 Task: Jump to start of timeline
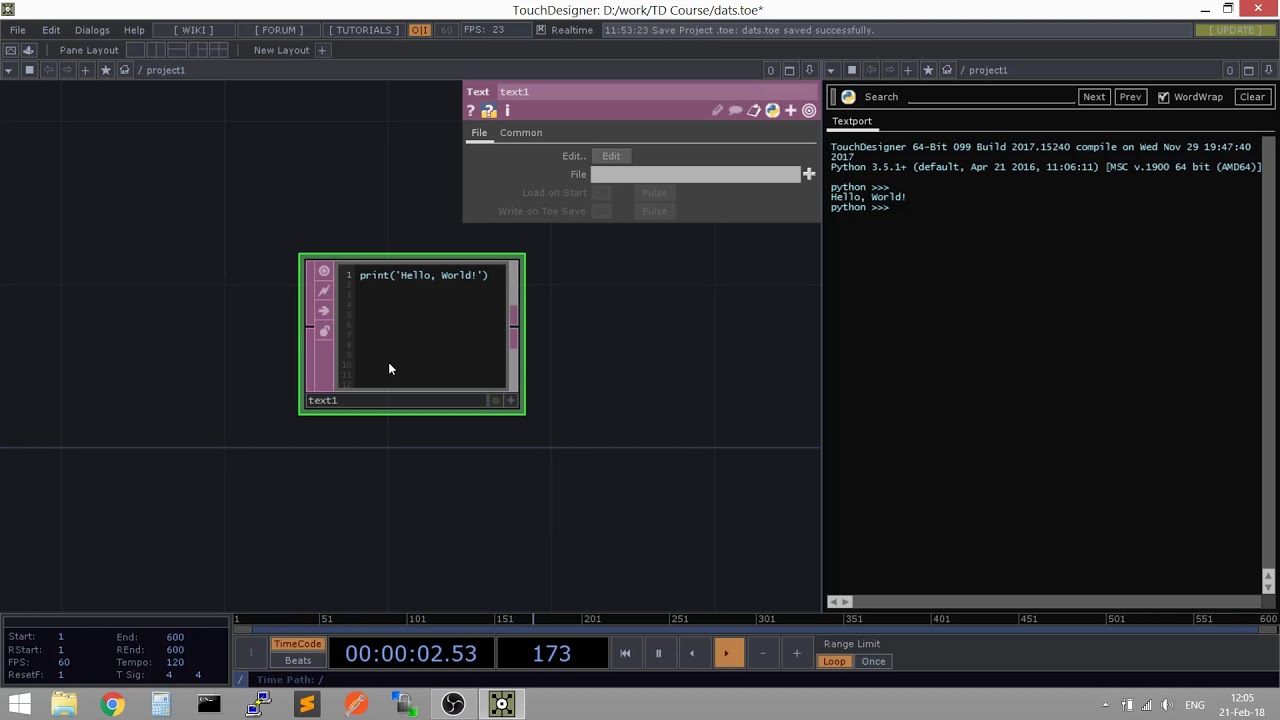coord(625,653)
